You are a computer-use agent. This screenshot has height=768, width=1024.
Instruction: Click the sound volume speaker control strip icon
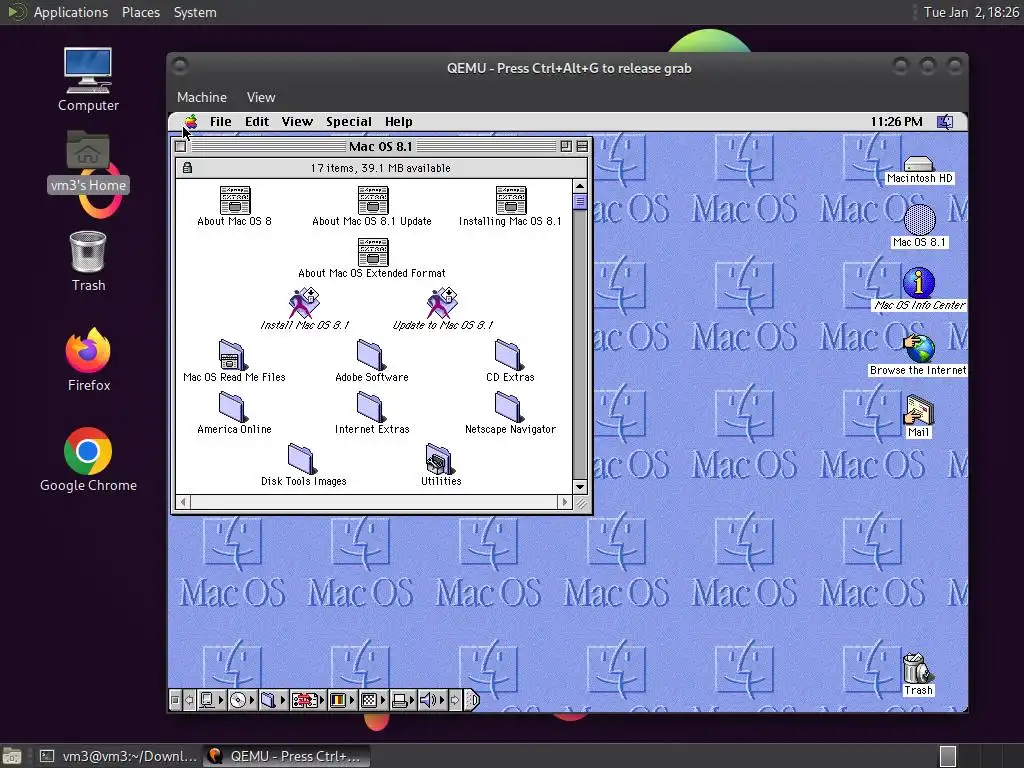pyautogui.click(x=429, y=701)
